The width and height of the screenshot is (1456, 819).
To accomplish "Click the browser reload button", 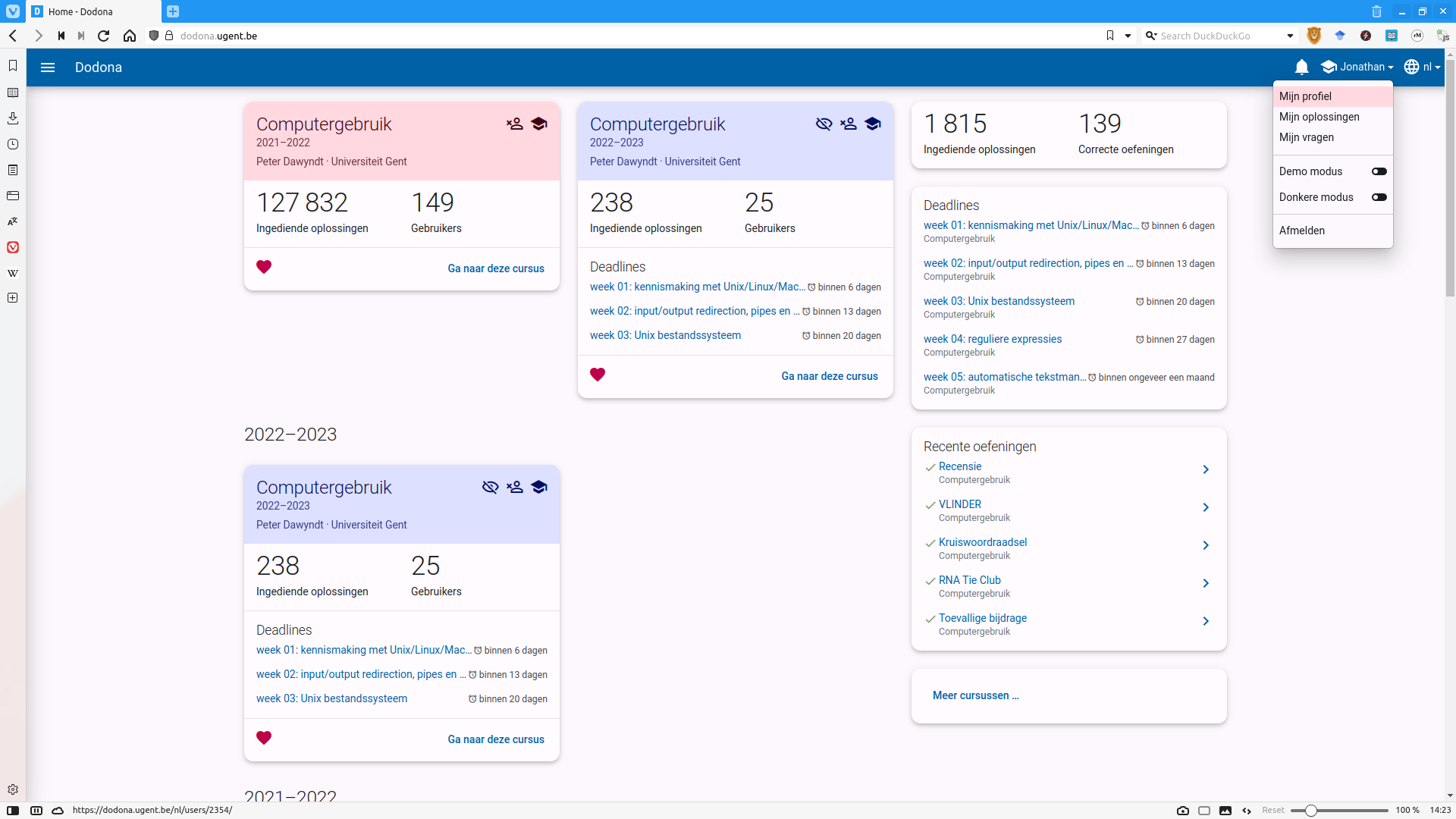I will pyautogui.click(x=104, y=36).
